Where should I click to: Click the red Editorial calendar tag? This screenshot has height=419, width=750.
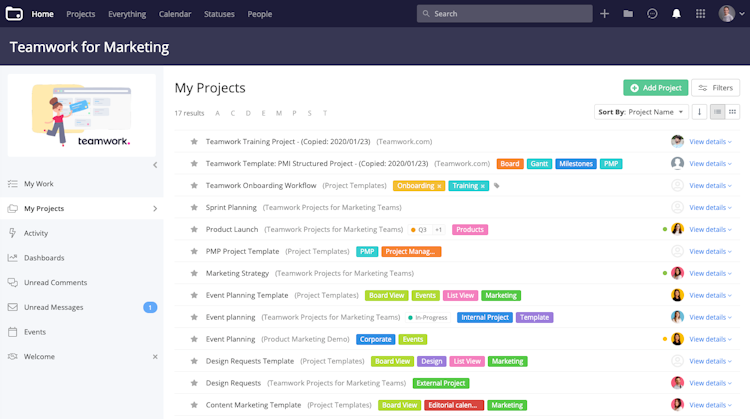tap(453, 405)
